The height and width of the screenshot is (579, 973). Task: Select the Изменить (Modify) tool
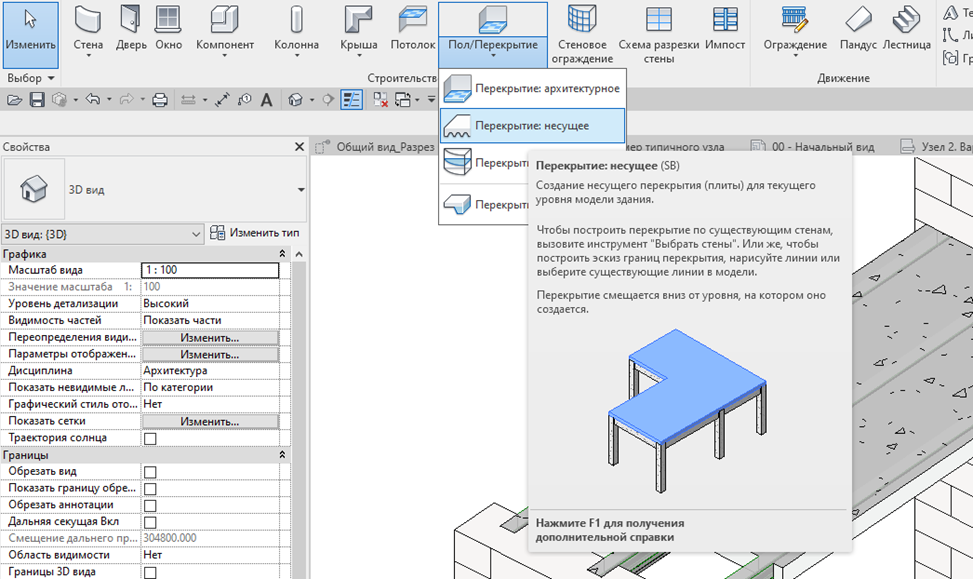(30, 34)
